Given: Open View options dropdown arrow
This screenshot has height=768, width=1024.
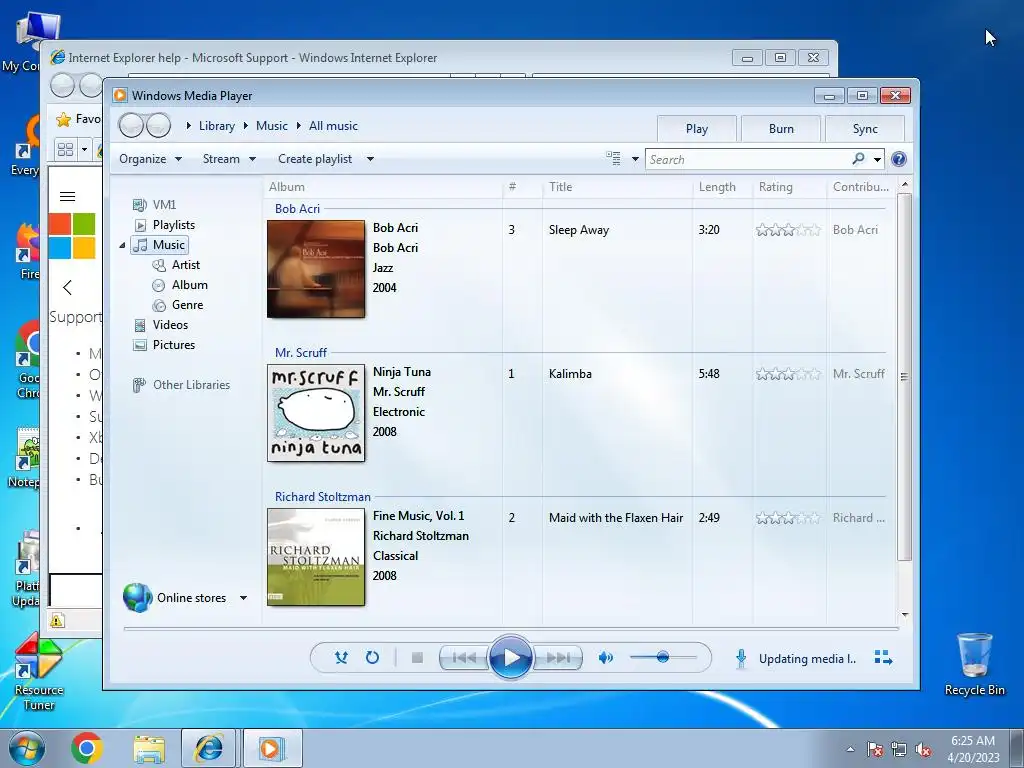Looking at the screenshot, I should [x=635, y=159].
